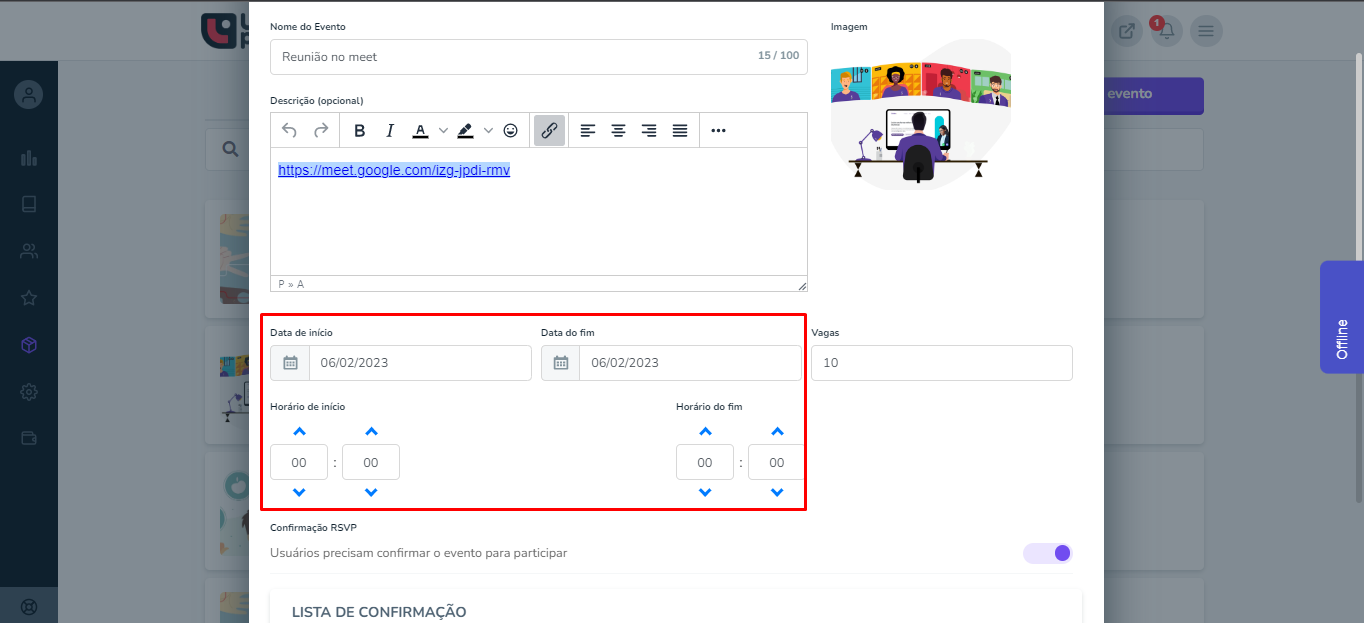Screen dimensions: 1364x623
Task: Decrease start time hour
Action: [299, 493]
